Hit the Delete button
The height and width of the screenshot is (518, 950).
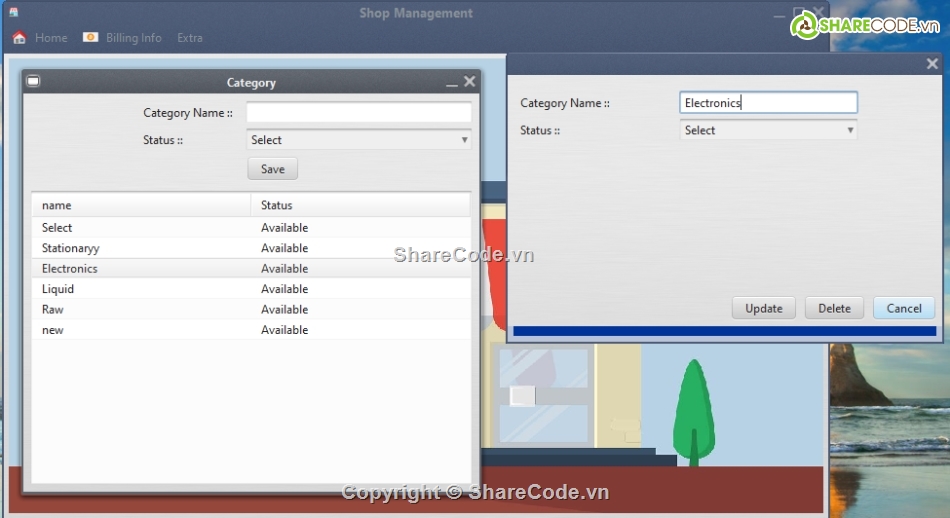(x=834, y=308)
